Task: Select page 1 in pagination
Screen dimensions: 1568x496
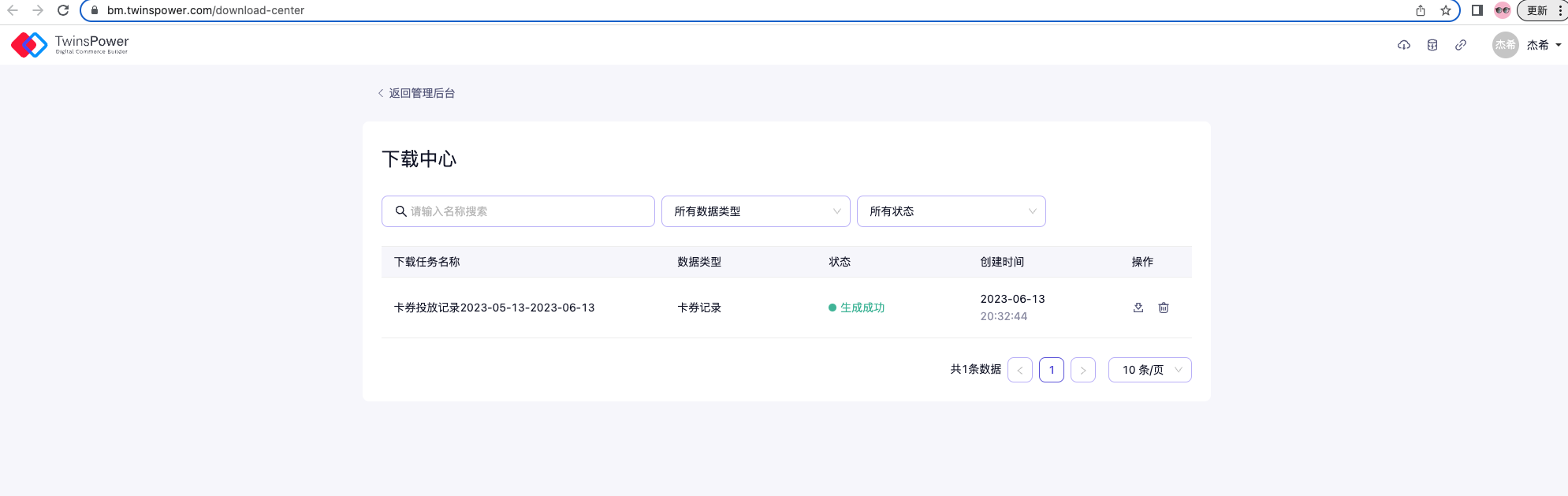Action: [1051, 370]
